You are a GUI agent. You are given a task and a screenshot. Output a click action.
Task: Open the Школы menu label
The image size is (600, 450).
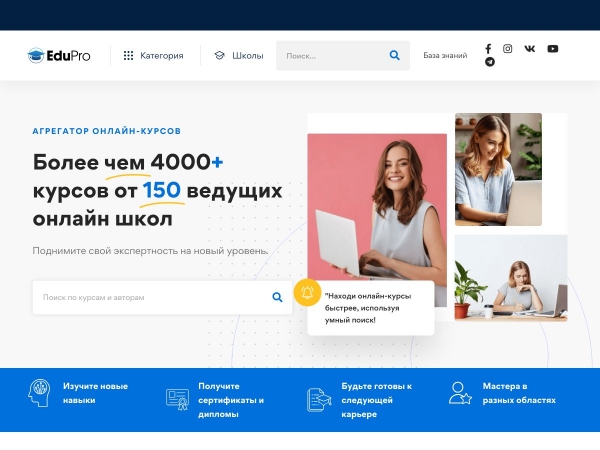[x=248, y=56]
